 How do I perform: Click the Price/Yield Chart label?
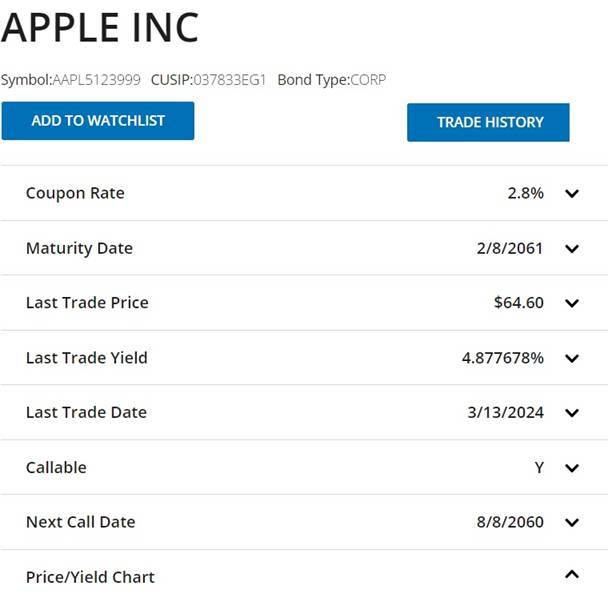click(90, 577)
